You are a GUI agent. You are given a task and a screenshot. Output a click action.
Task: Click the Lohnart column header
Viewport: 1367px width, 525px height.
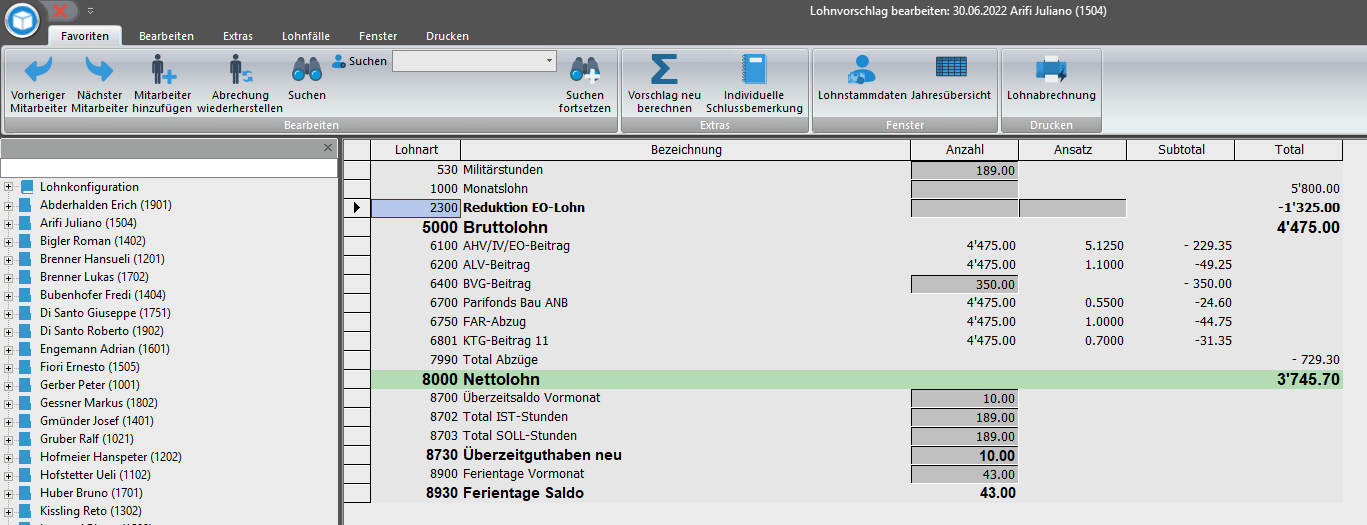(x=416, y=150)
